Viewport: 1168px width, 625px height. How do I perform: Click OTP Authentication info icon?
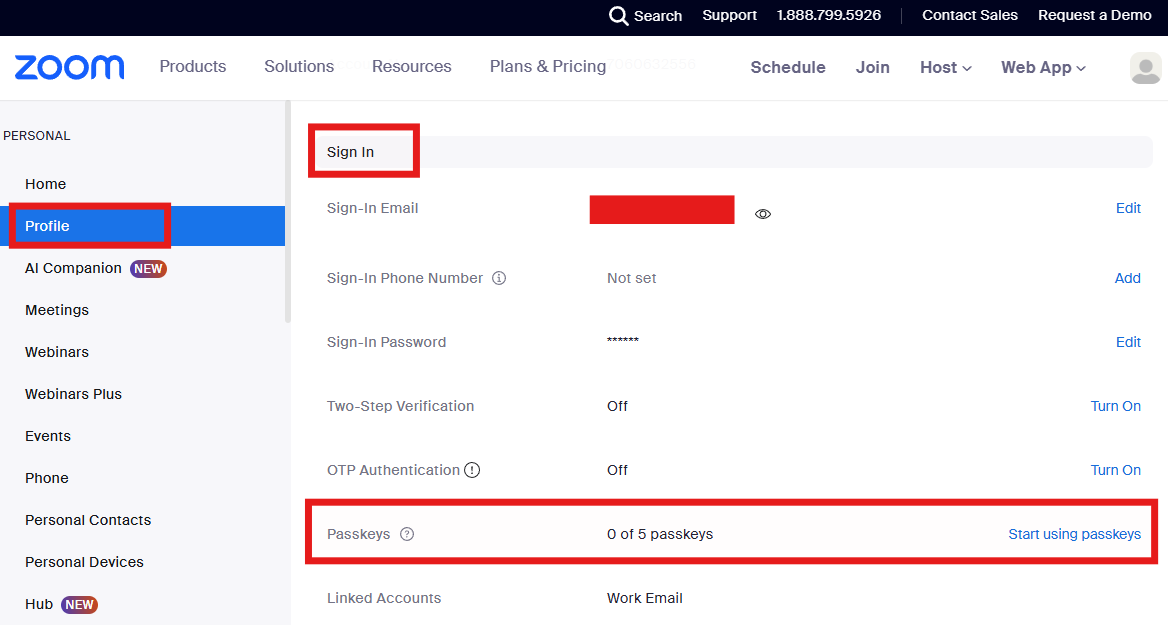click(x=472, y=470)
